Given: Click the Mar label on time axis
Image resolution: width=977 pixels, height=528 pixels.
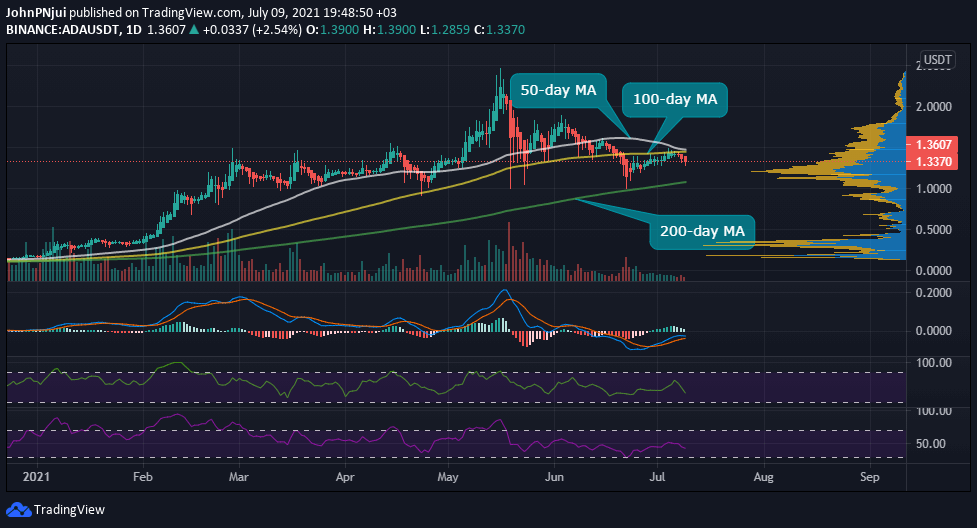Looking at the screenshot, I should 238,477.
